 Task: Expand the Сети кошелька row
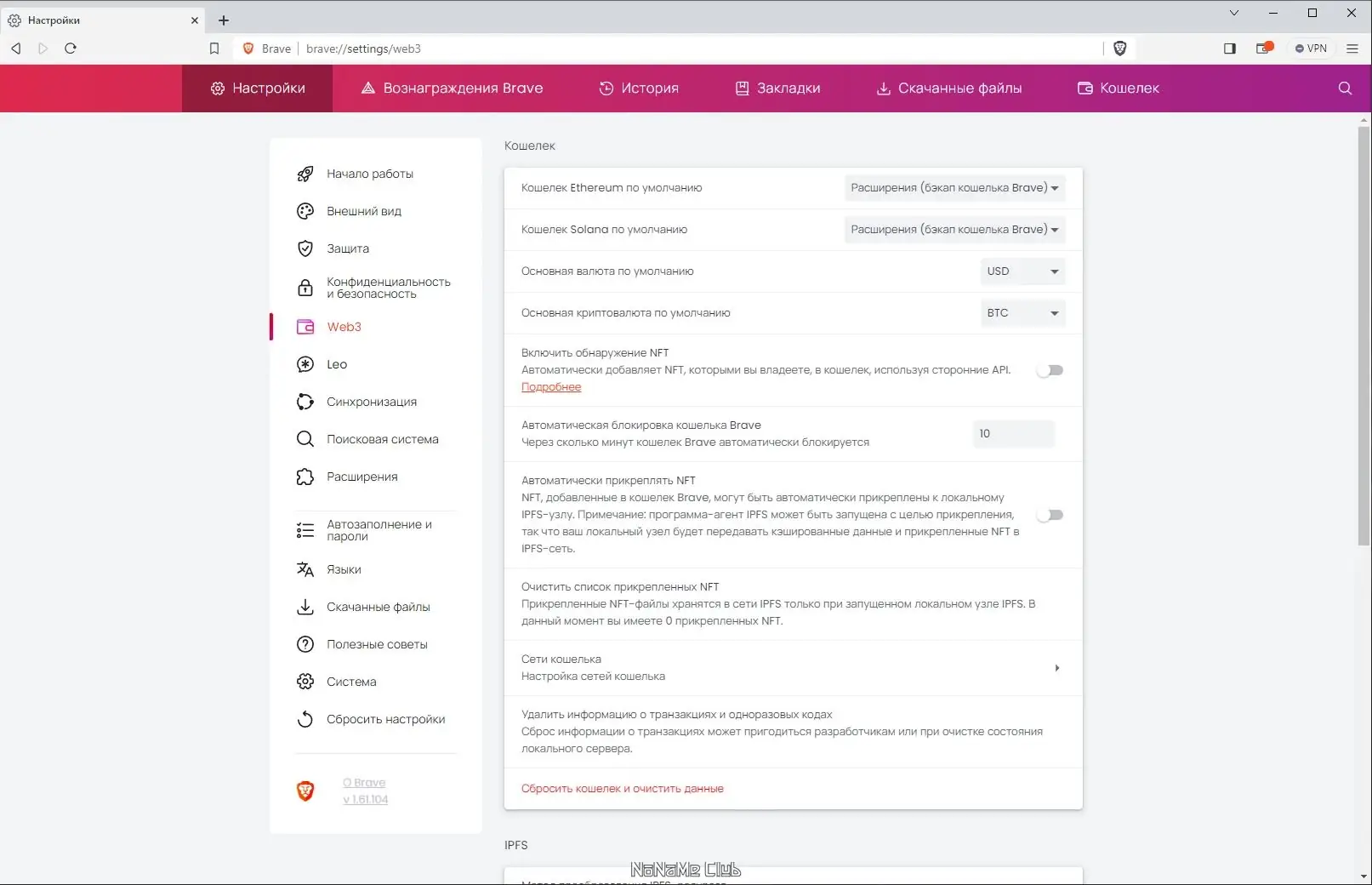[x=793, y=668]
